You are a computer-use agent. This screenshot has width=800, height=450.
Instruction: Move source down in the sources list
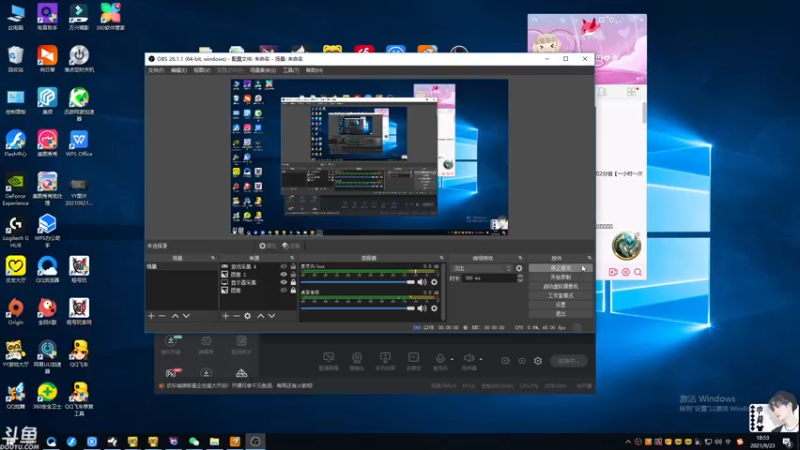coord(272,316)
